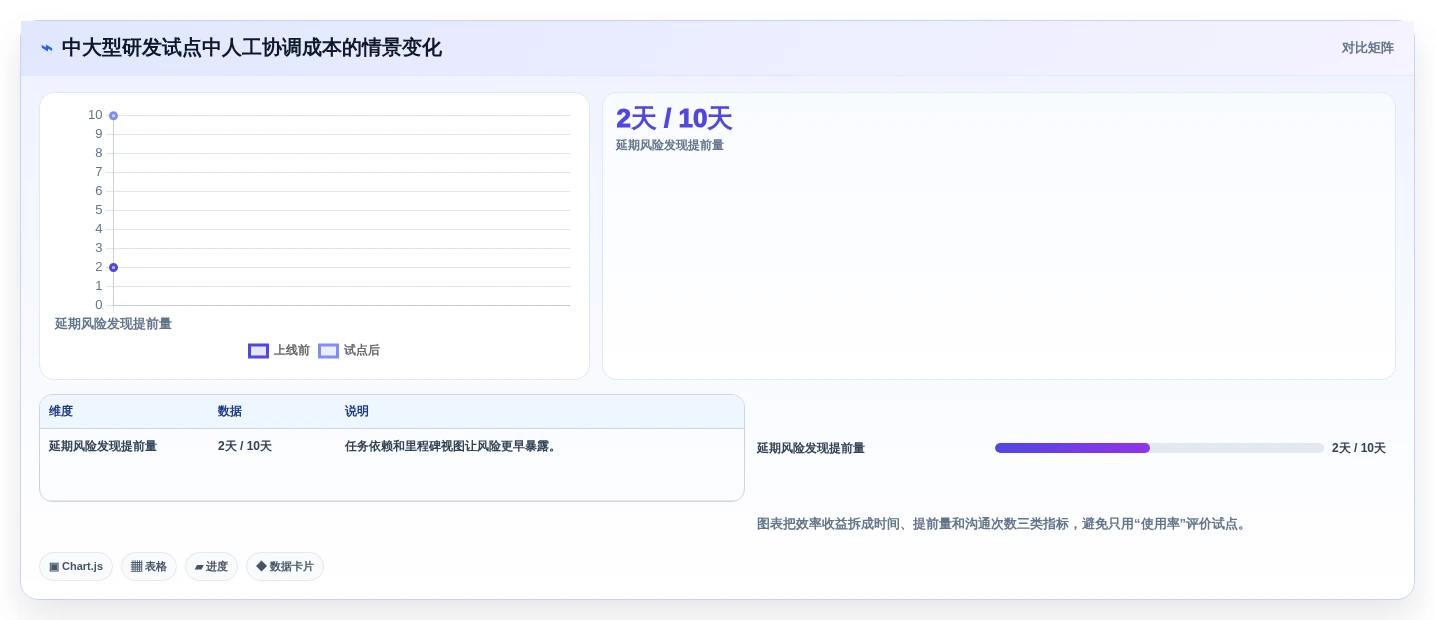The height and width of the screenshot is (620, 1435).
Task: Click the 延期风险发现提前量 progress bar
Action: 1159,448
